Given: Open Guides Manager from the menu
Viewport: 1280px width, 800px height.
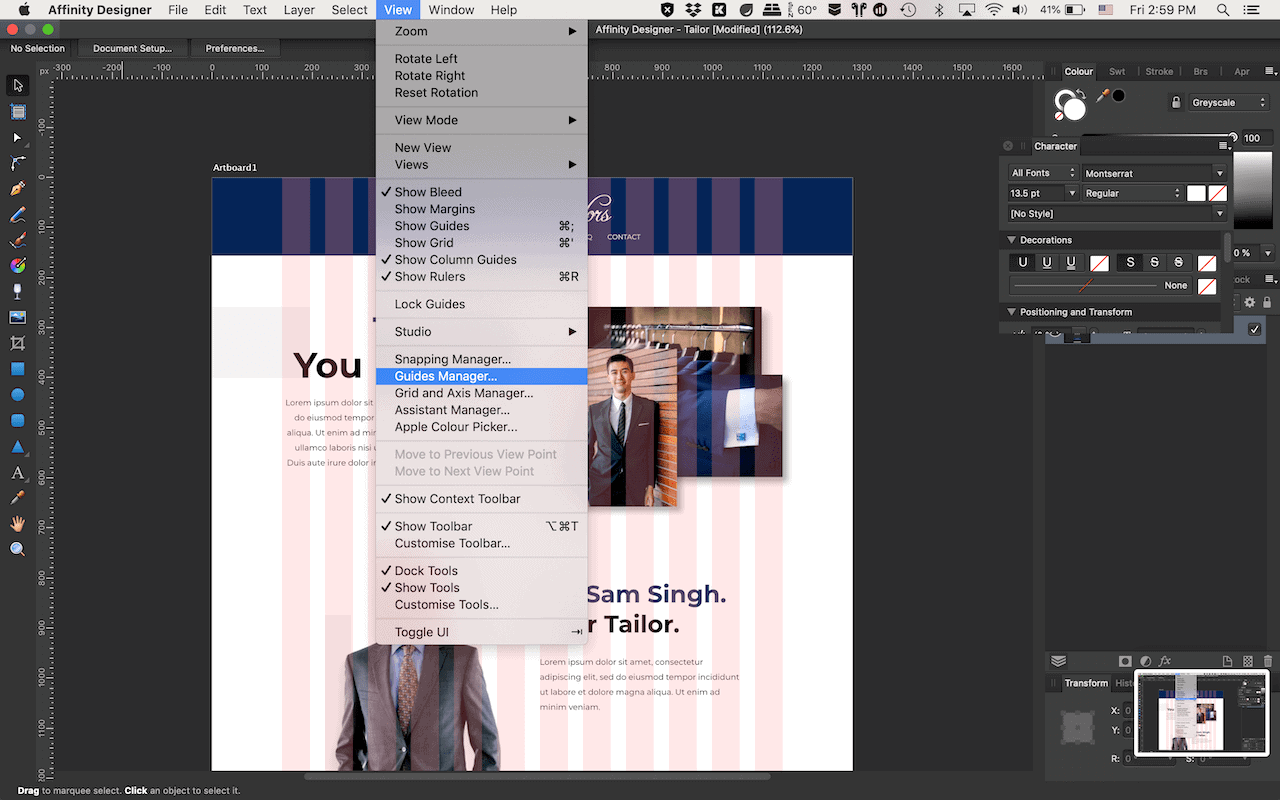Looking at the screenshot, I should click(445, 377).
